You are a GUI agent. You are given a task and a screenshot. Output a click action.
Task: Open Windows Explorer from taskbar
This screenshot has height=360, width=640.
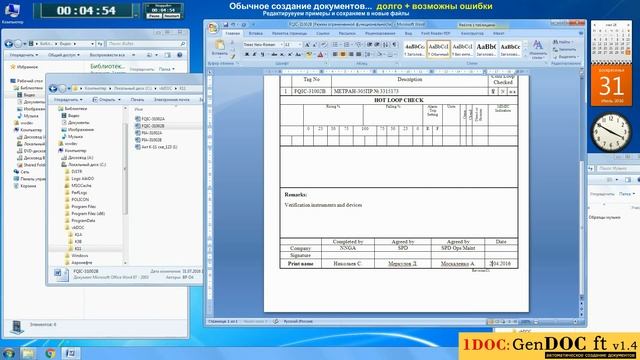pyautogui.click(x=29, y=353)
